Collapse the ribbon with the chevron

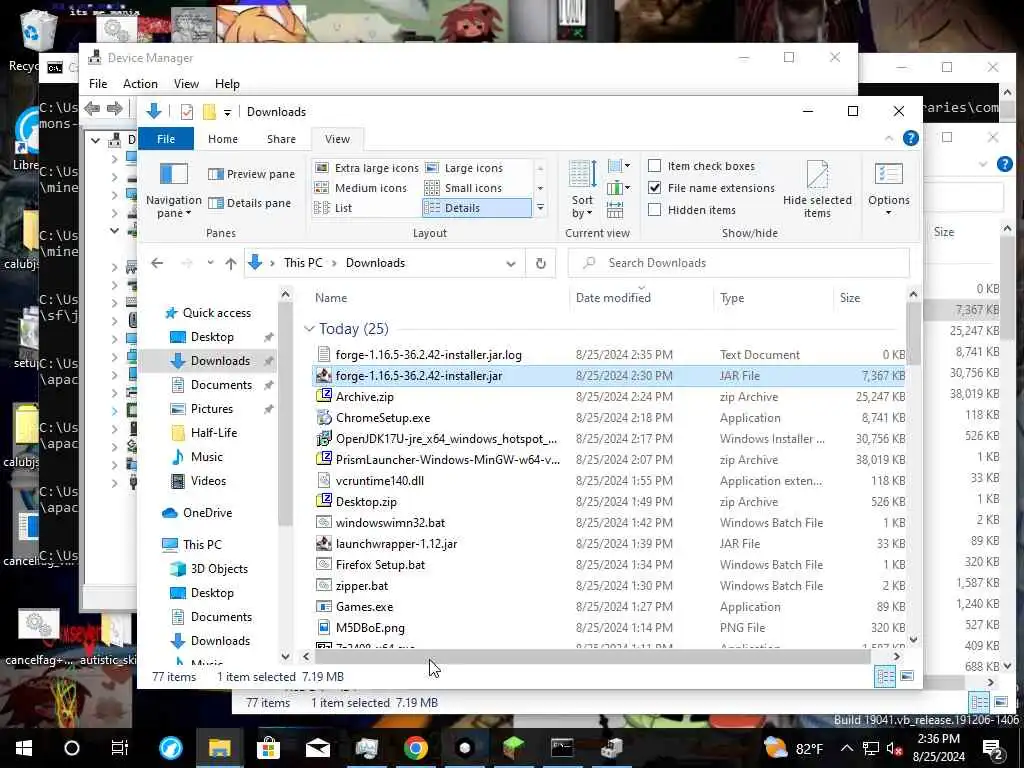pos(889,138)
